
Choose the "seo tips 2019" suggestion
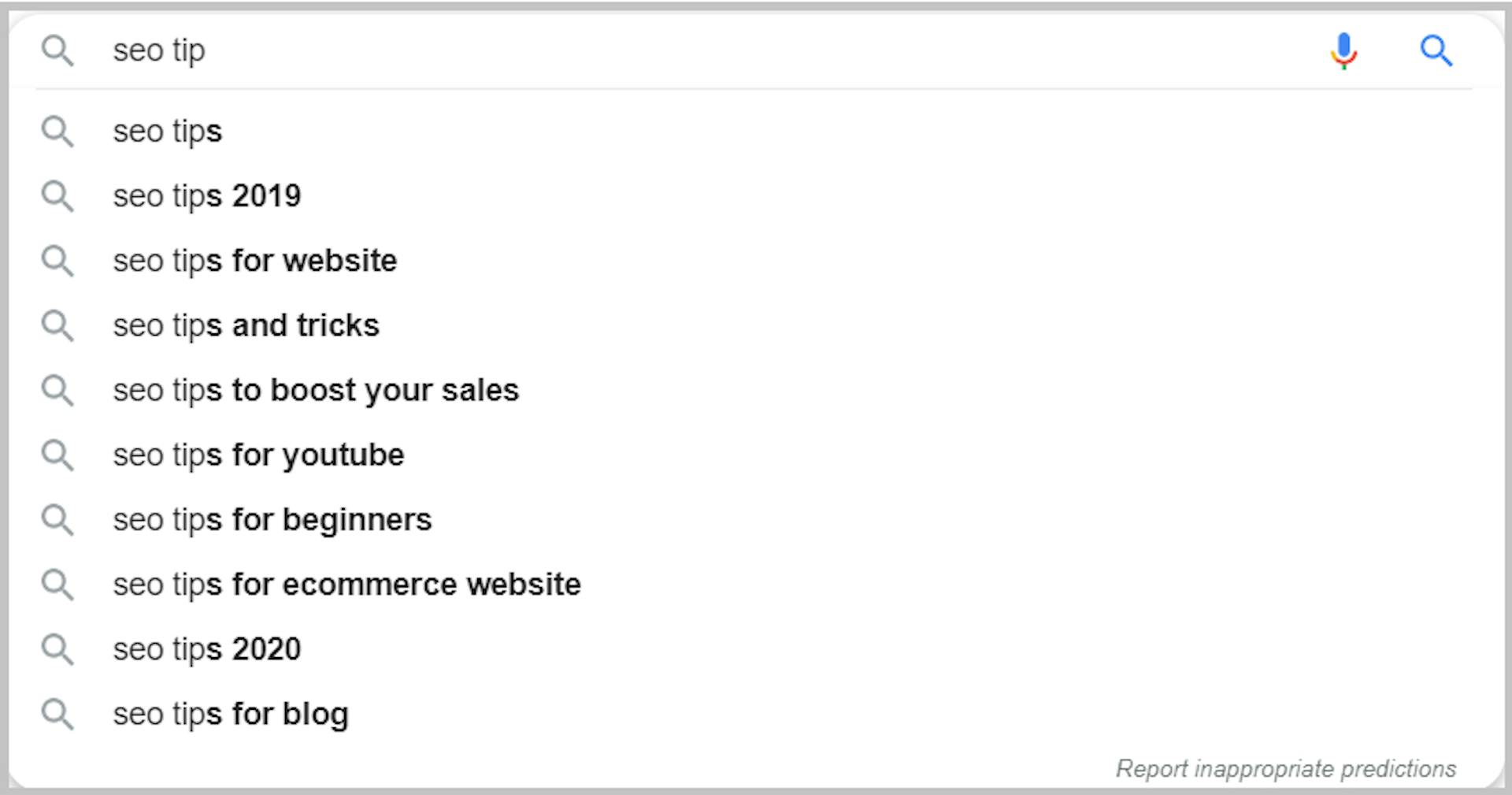(x=207, y=196)
